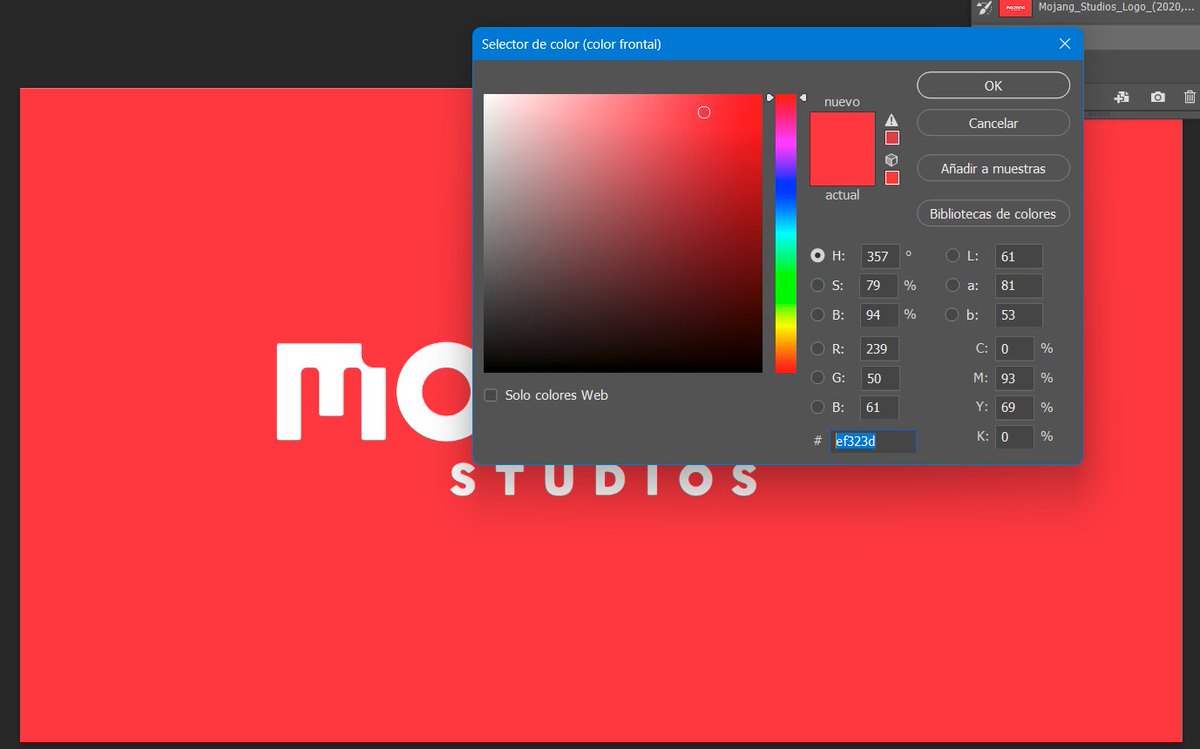Enable Solo colores Web checkbox
This screenshot has height=749, width=1200.
490,395
